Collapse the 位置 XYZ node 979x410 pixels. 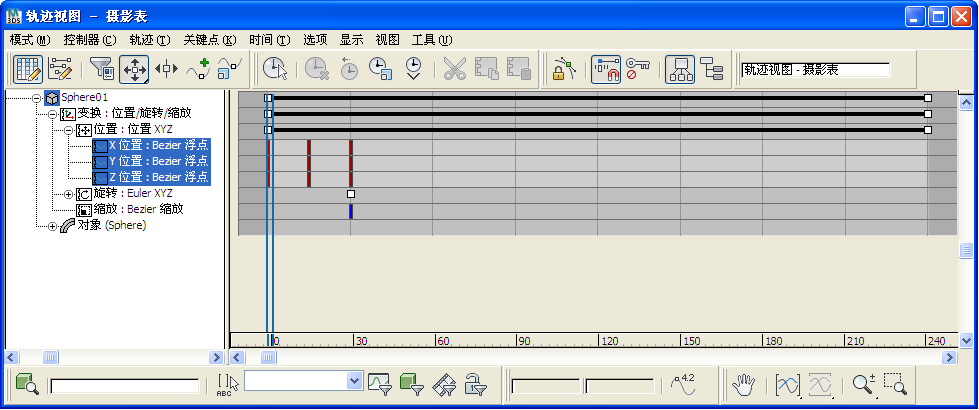click(69, 130)
